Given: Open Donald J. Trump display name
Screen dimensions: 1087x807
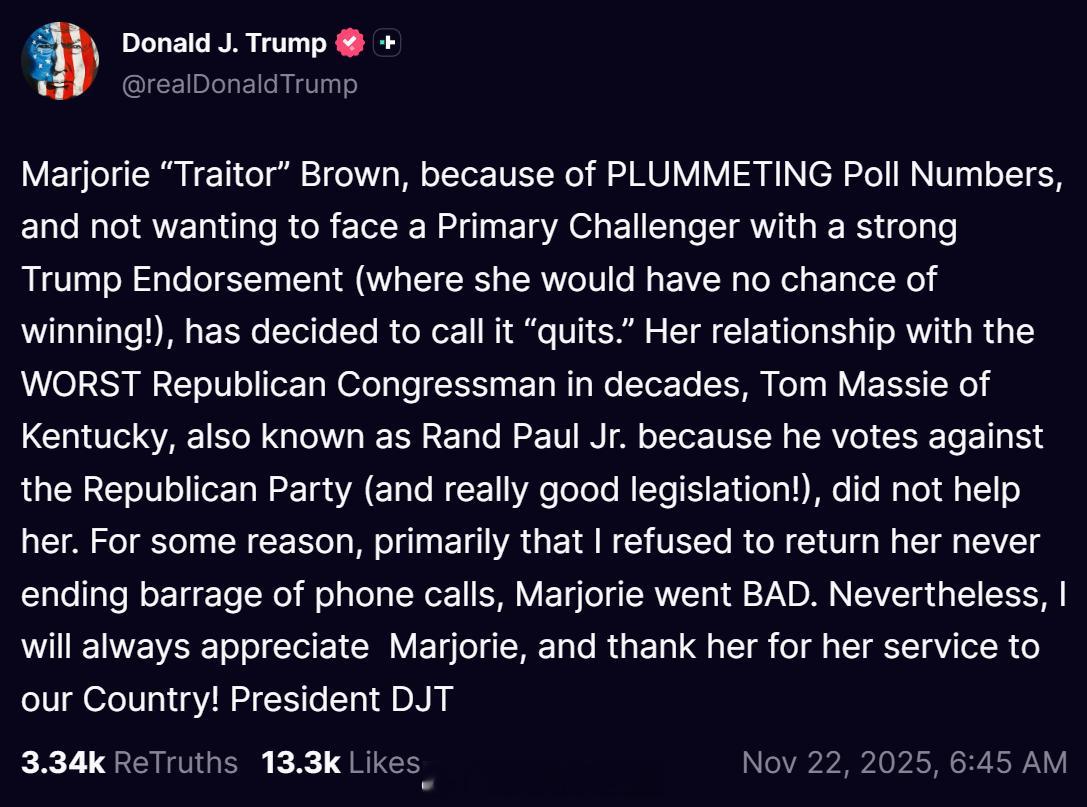Looking at the screenshot, I should (x=224, y=43).
